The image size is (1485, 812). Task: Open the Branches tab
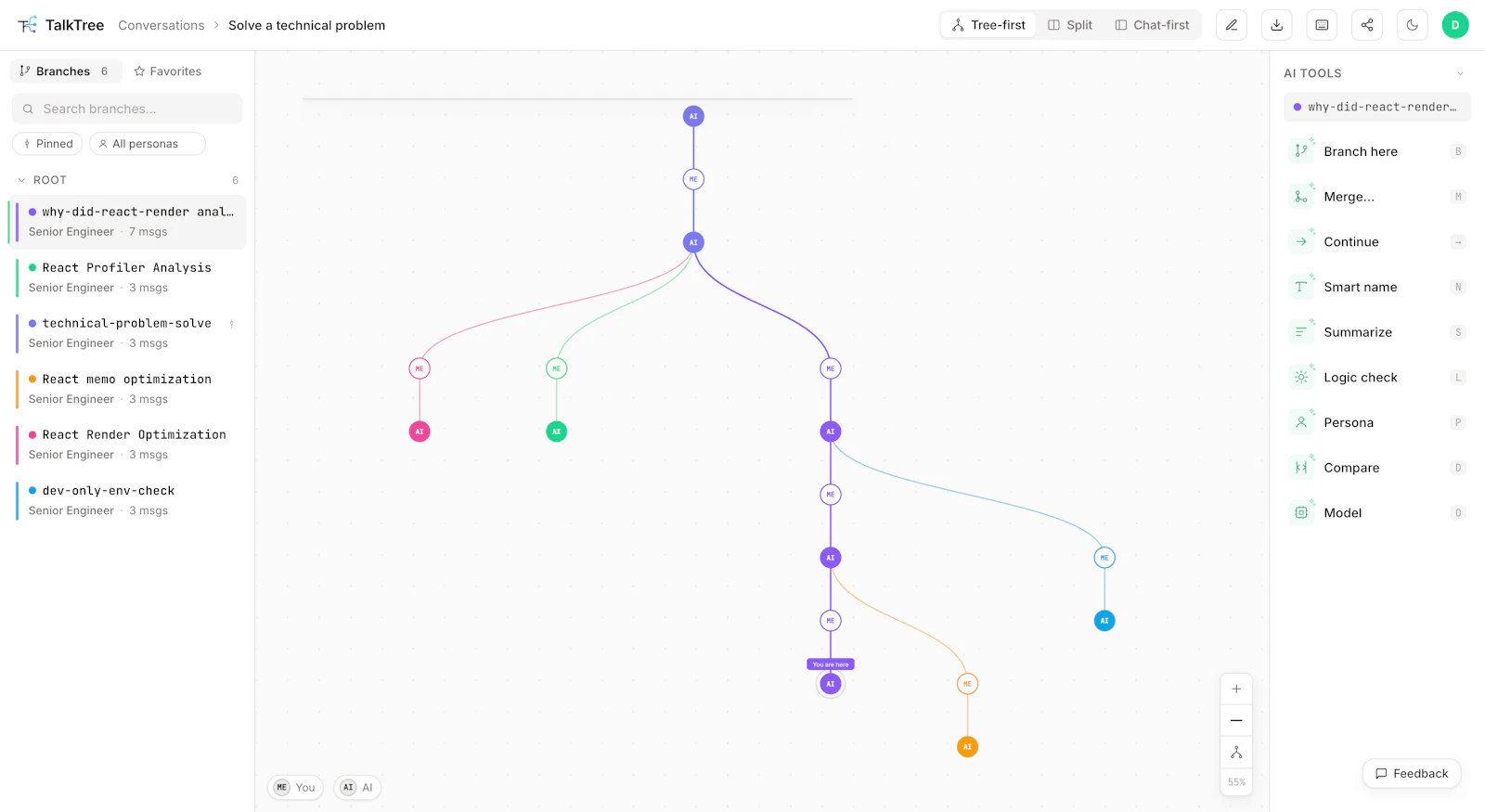coord(66,71)
